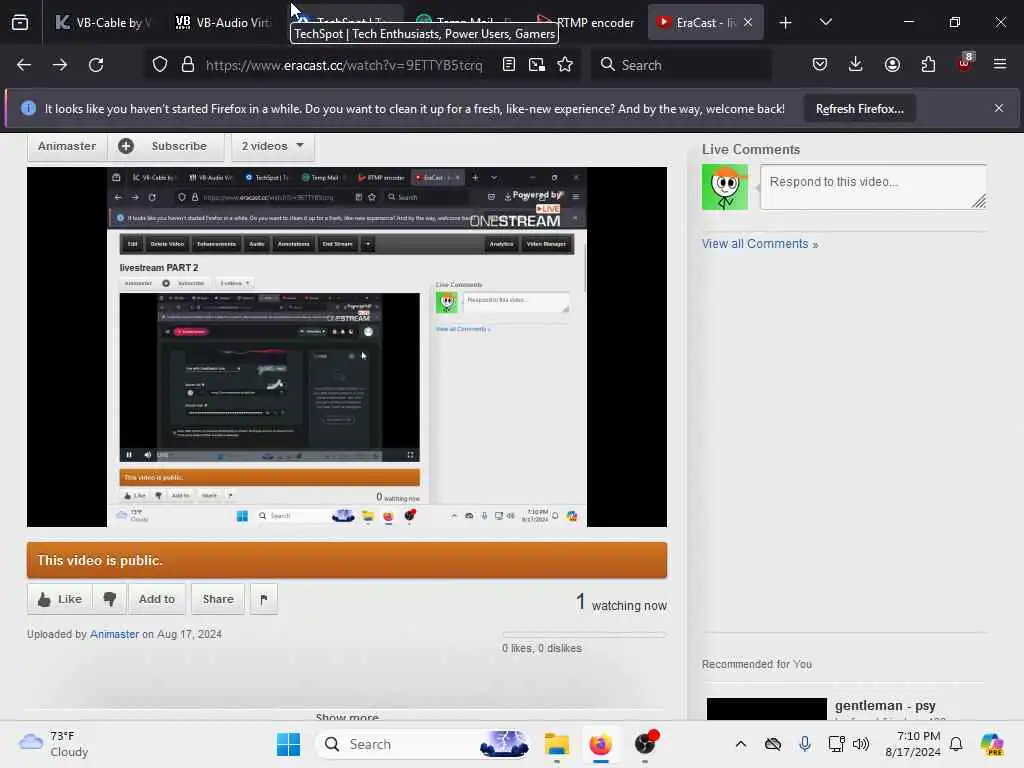Open the Firefox account icon
Image resolution: width=1024 pixels, height=768 pixels.
tap(892, 65)
